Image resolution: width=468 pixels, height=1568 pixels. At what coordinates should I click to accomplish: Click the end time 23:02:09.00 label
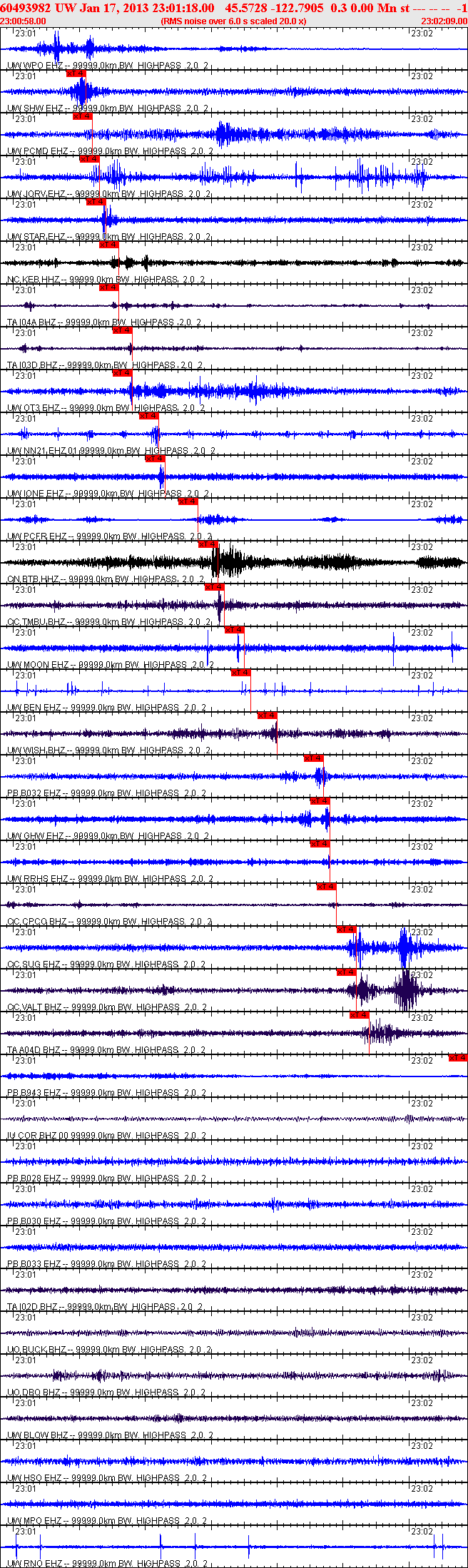click(x=444, y=21)
